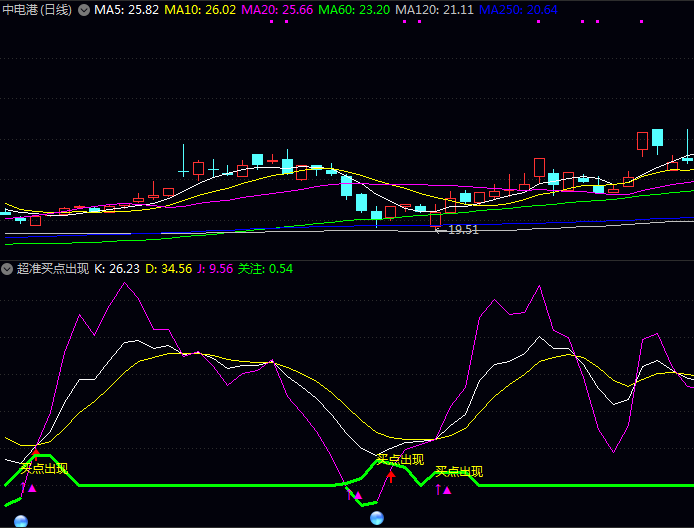This screenshot has width=694, height=528.
Task: Click the 超准买点出现 indicator name
Action: click(x=52, y=269)
